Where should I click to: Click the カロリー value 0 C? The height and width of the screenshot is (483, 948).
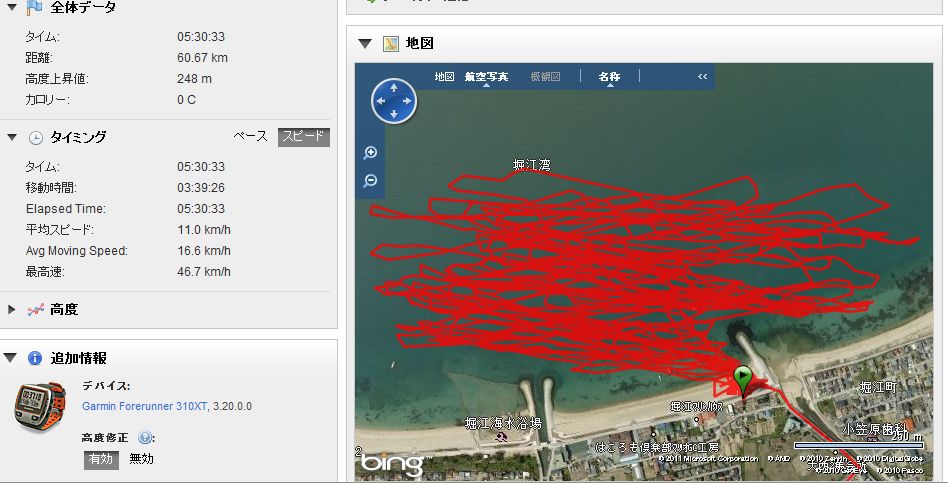(x=186, y=100)
